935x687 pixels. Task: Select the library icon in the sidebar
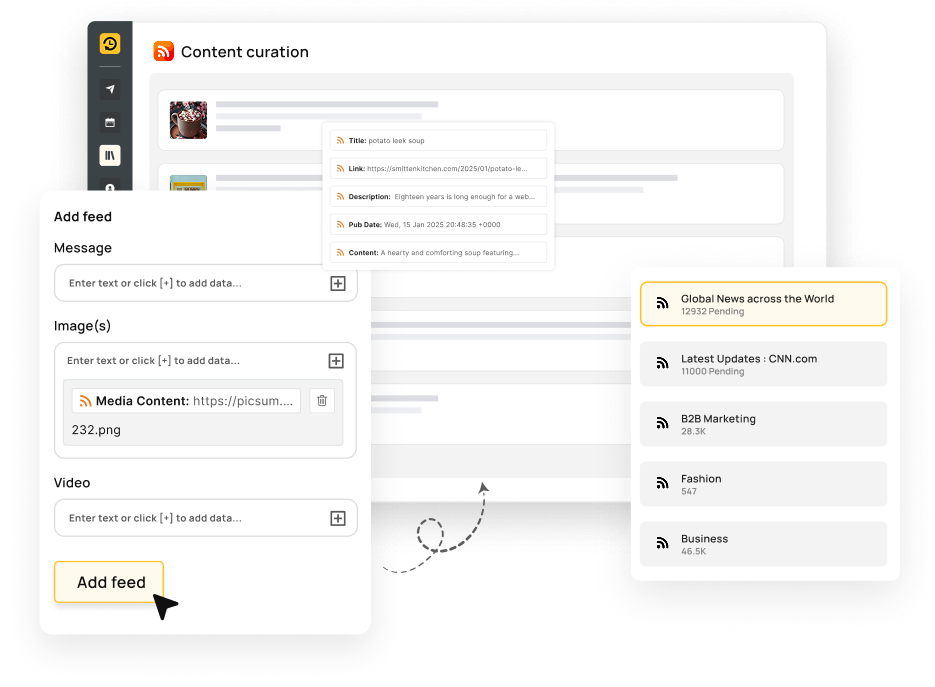[x=110, y=155]
